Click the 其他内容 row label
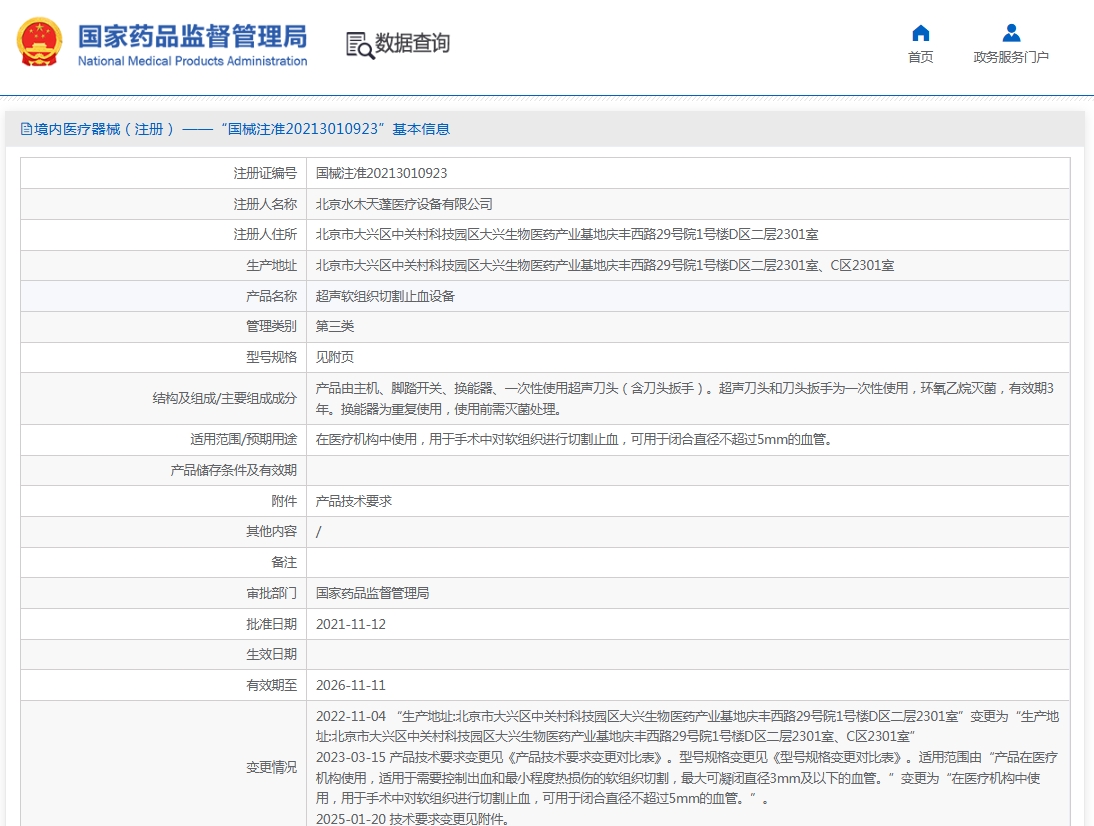1094x826 pixels. [x=271, y=532]
